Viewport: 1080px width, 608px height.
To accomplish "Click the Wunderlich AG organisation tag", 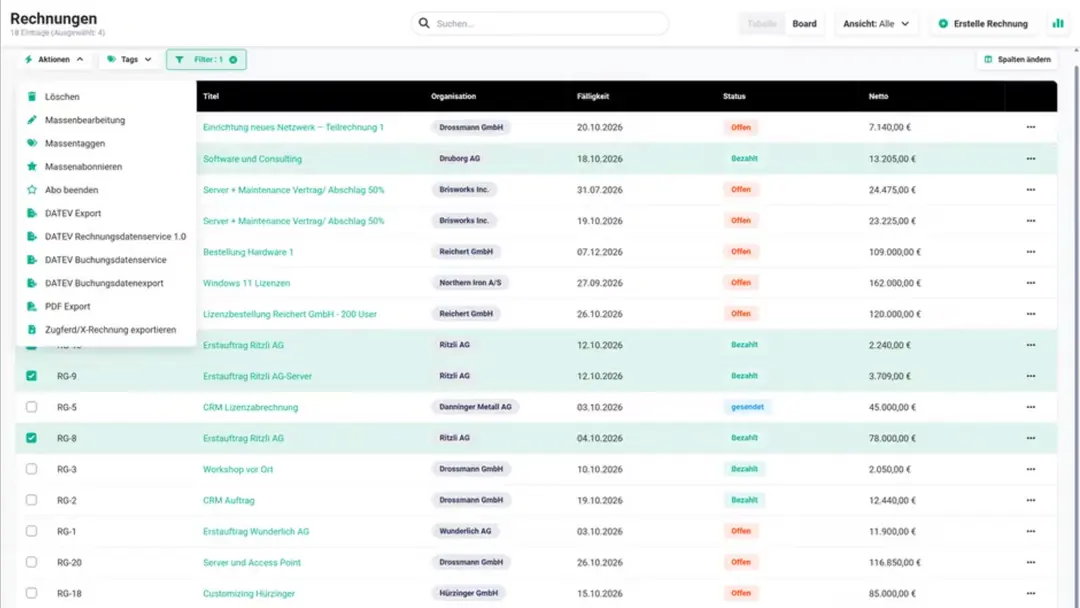I will (465, 531).
